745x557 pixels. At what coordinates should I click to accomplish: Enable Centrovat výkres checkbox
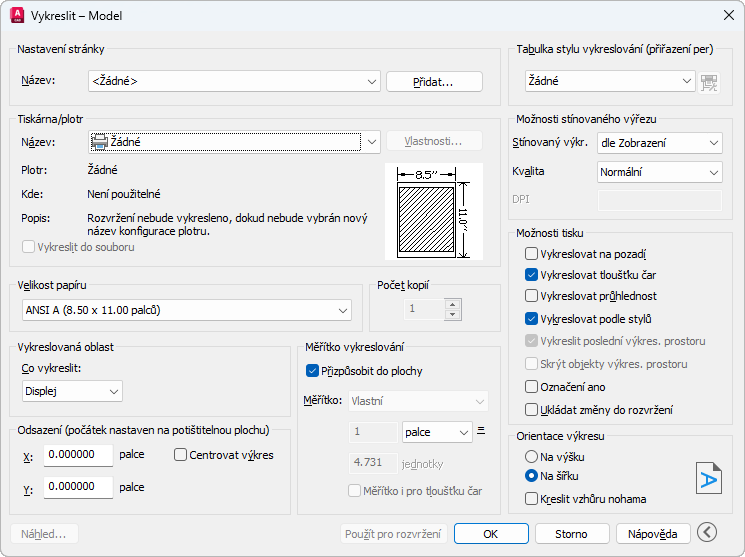pyautogui.click(x=180, y=455)
